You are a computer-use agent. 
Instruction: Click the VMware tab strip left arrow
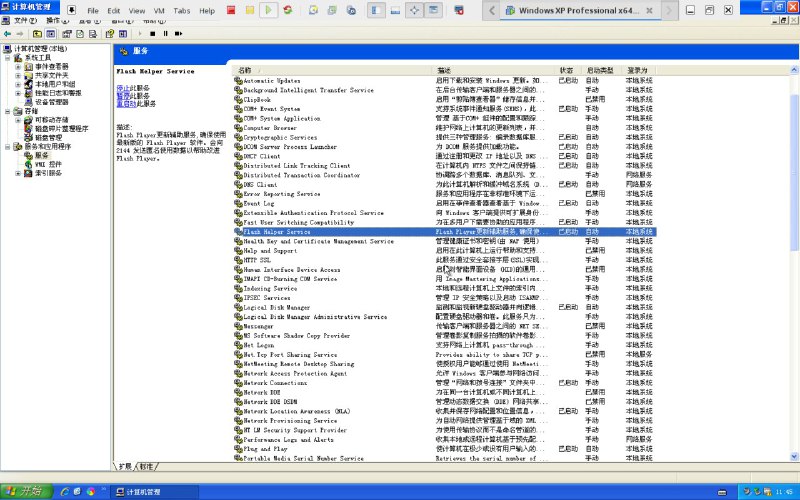(492, 10)
